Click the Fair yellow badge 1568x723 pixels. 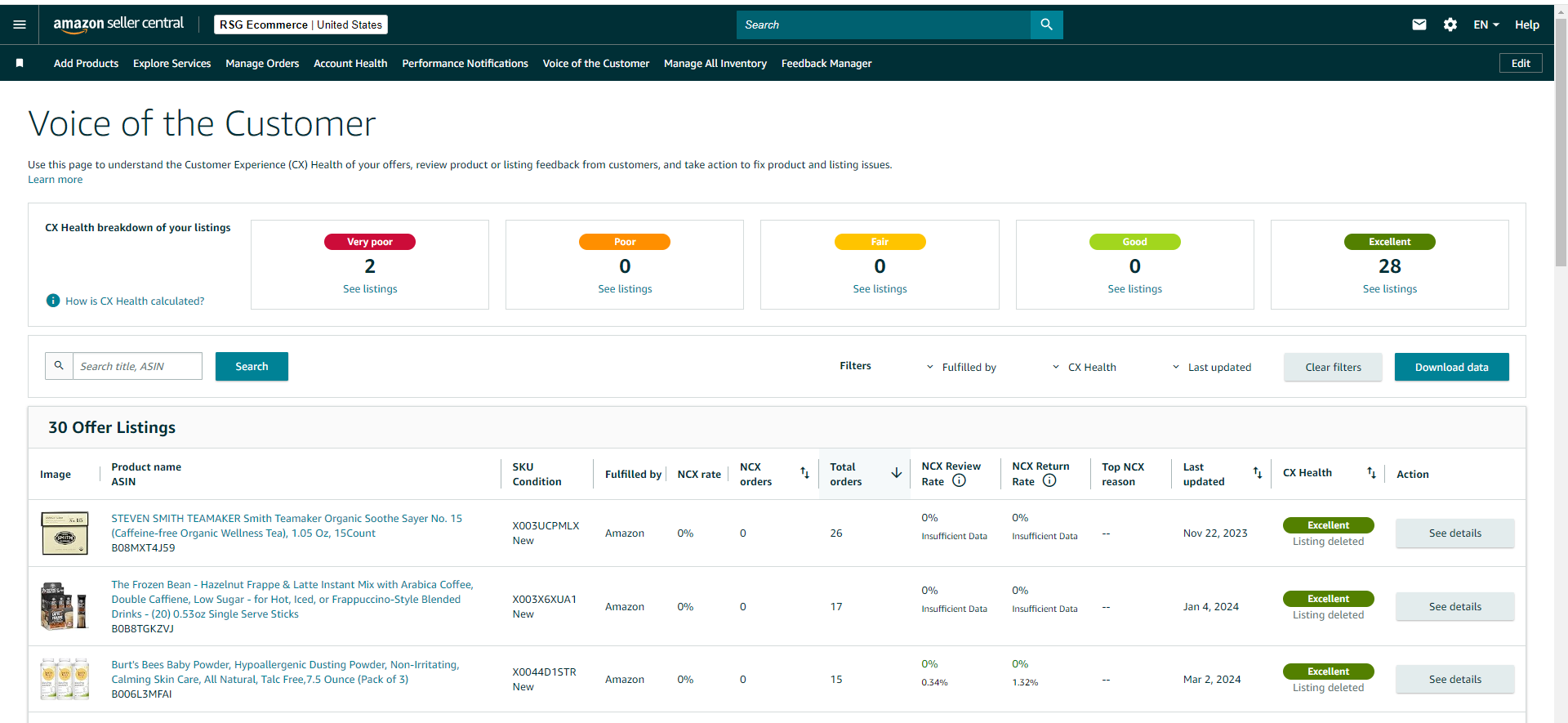[880, 242]
